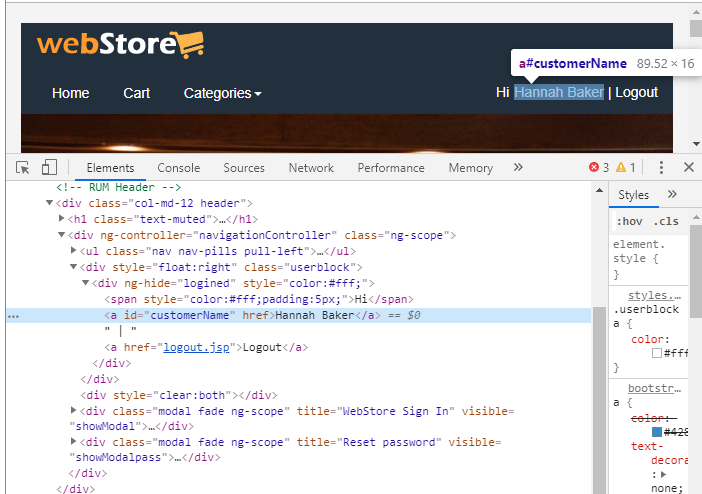Screen dimensions: 702x494
Task: Switch to the Network tab
Action: [x=311, y=168]
